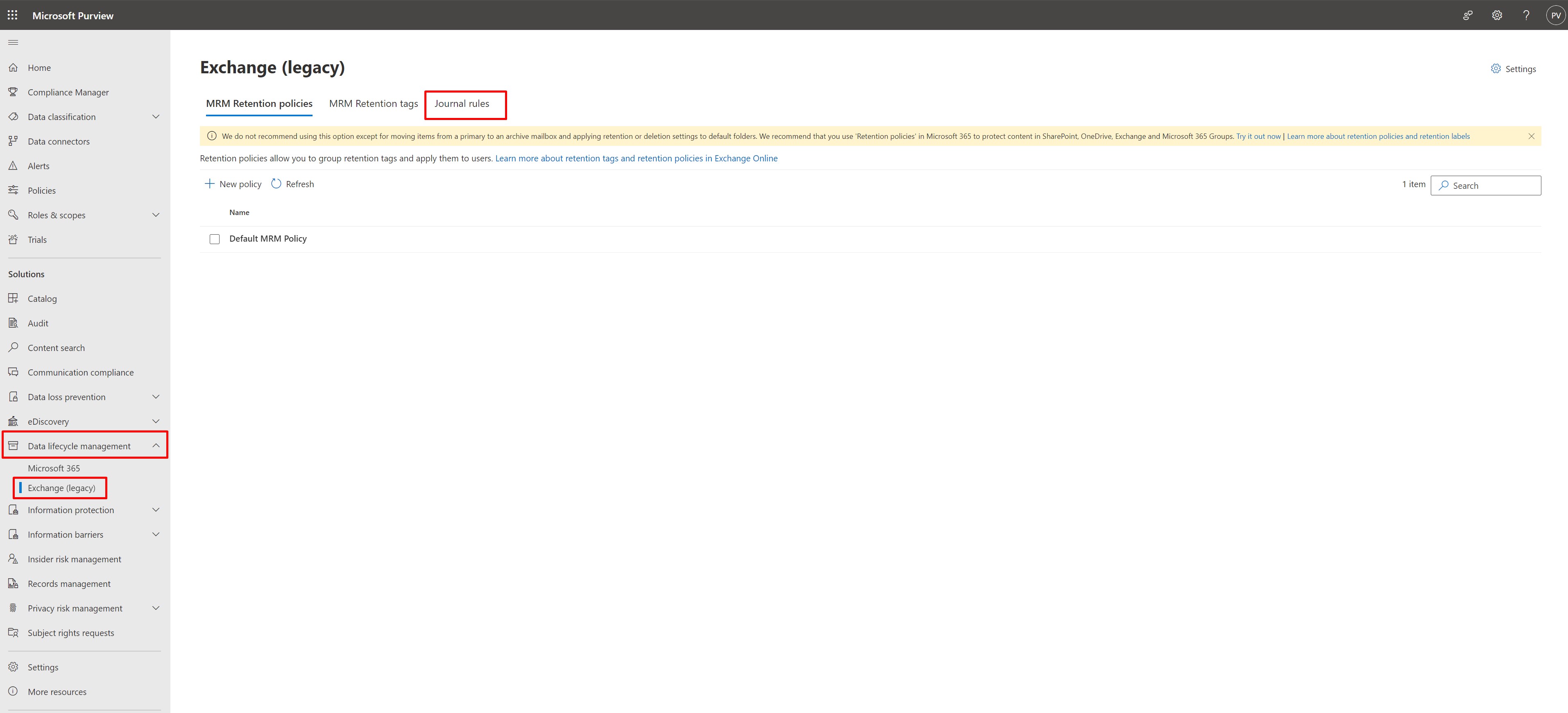Screen dimensions: 1568x713
Task: Open the help question mark icon
Action: pos(1526,15)
